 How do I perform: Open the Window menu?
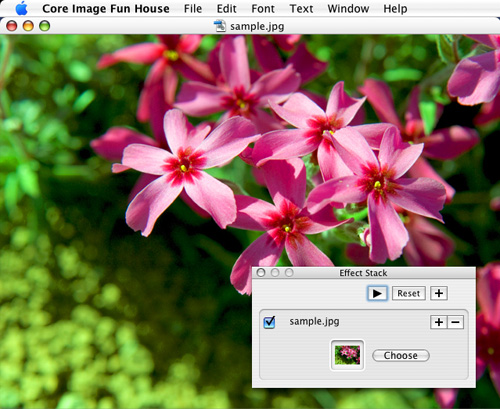[348, 8]
